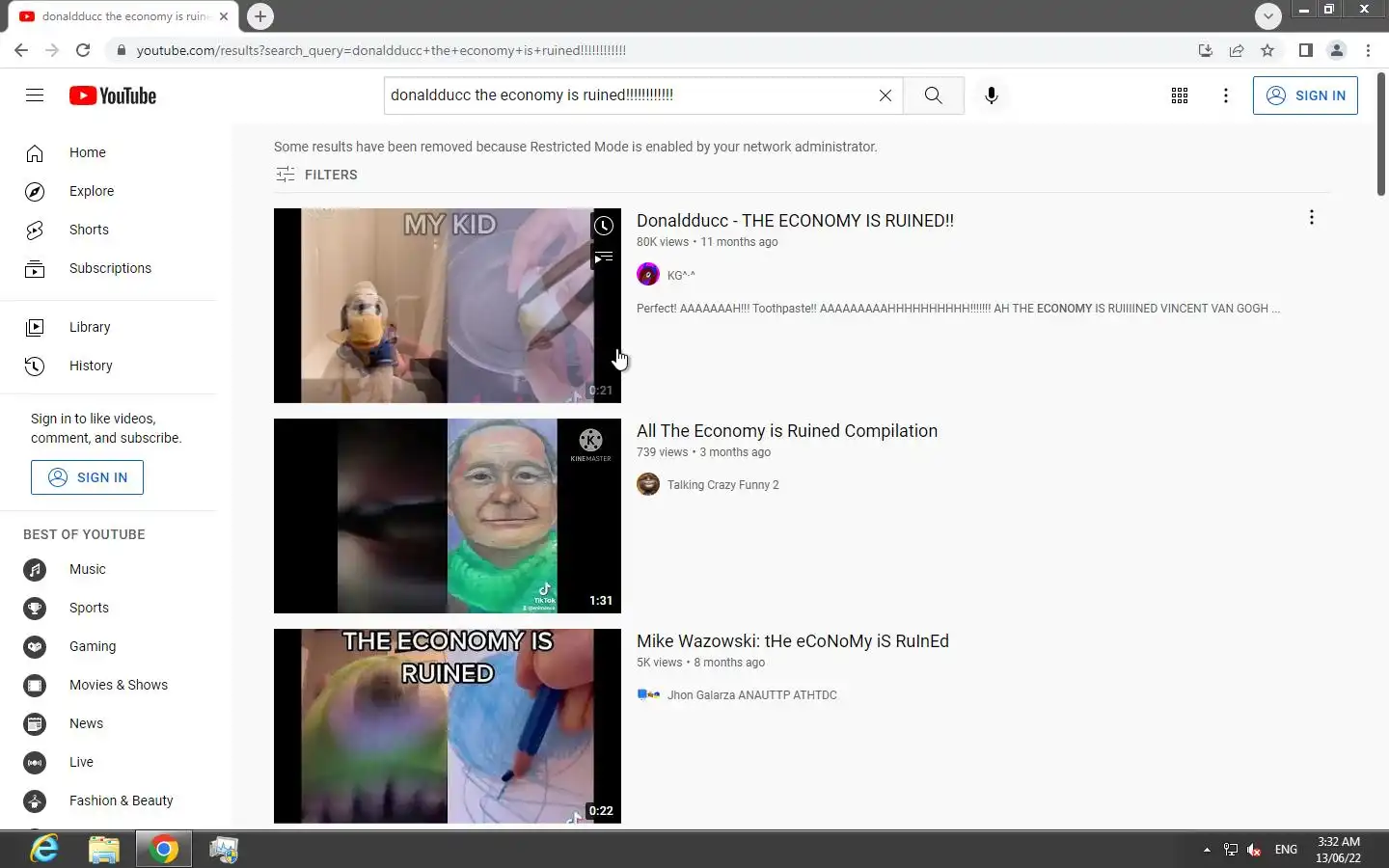Go to YouTube home via logo
The height and width of the screenshot is (868, 1389).
(x=113, y=95)
